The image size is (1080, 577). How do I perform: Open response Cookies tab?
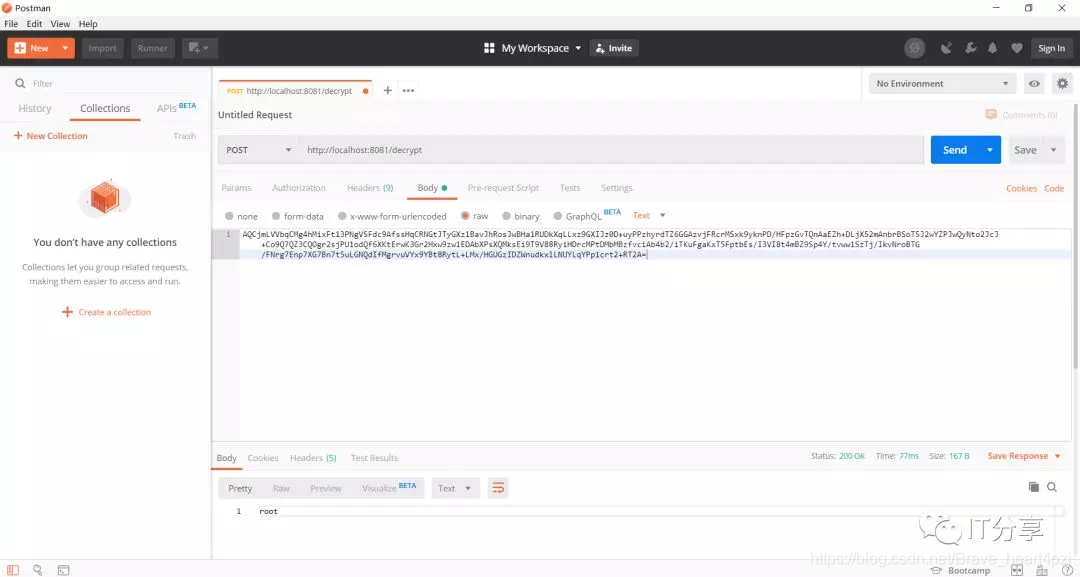pyautogui.click(x=263, y=458)
